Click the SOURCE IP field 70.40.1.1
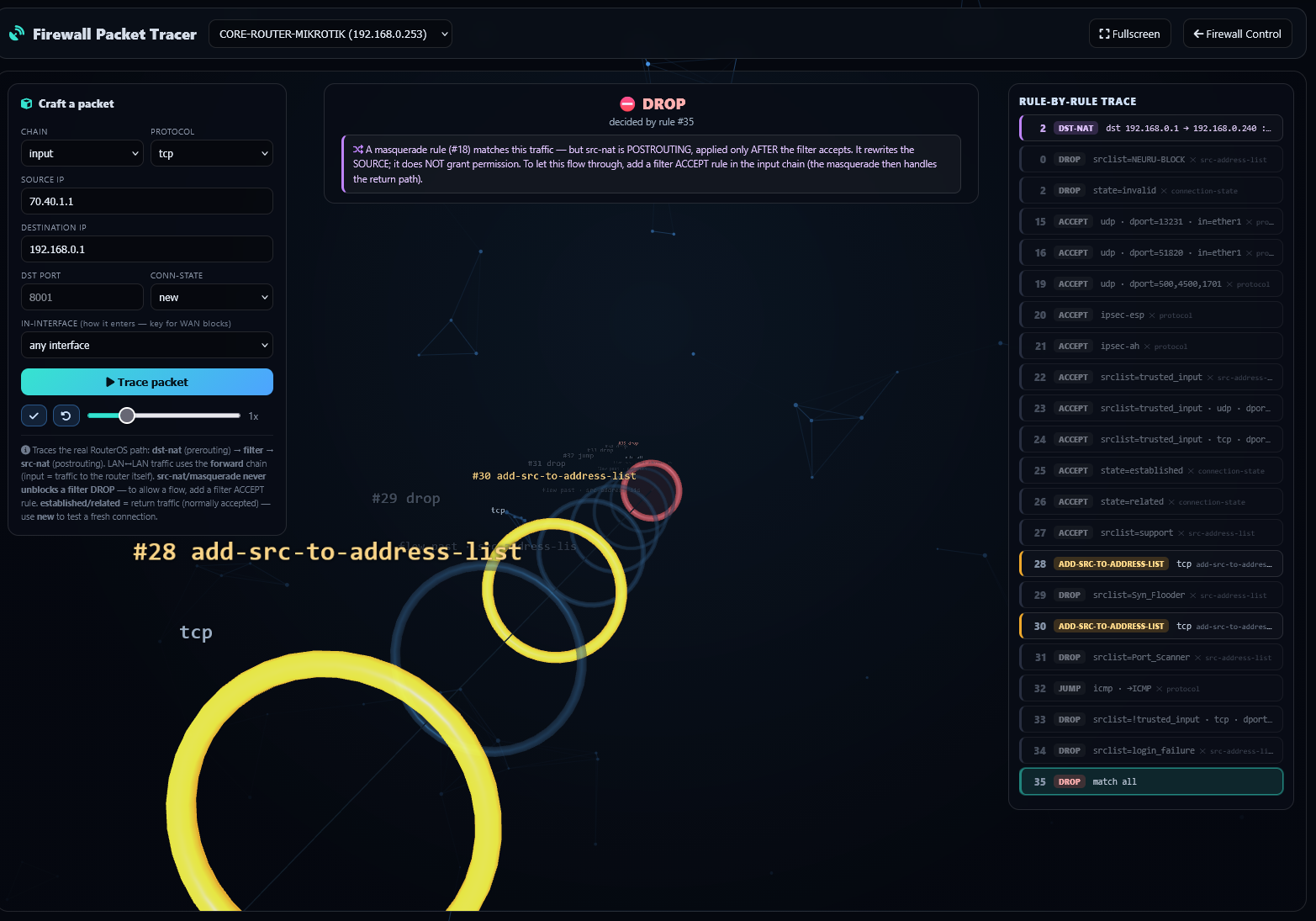The width and height of the screenshot is (1316, 921). tap(147, 201)
